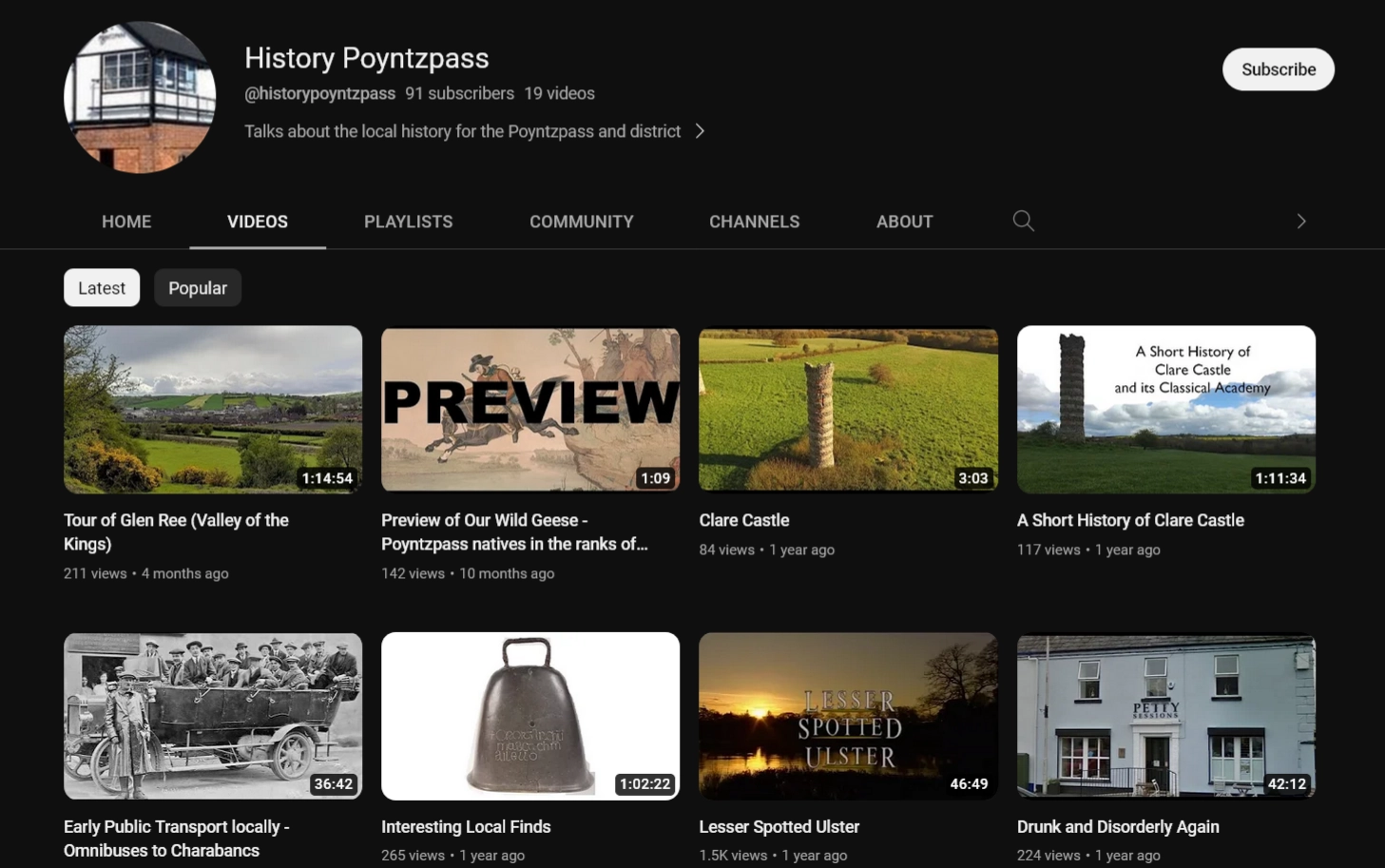Switch video sorting to Popular

coord(197,287)
